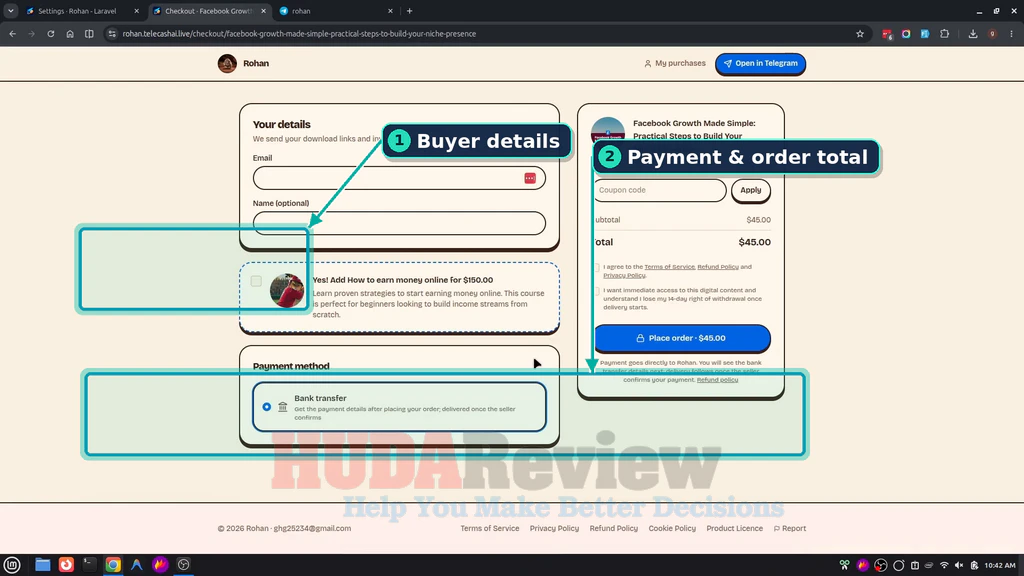Click the Report link in footer
This screenshot has width=1024, height=576.
click(790, 528)
